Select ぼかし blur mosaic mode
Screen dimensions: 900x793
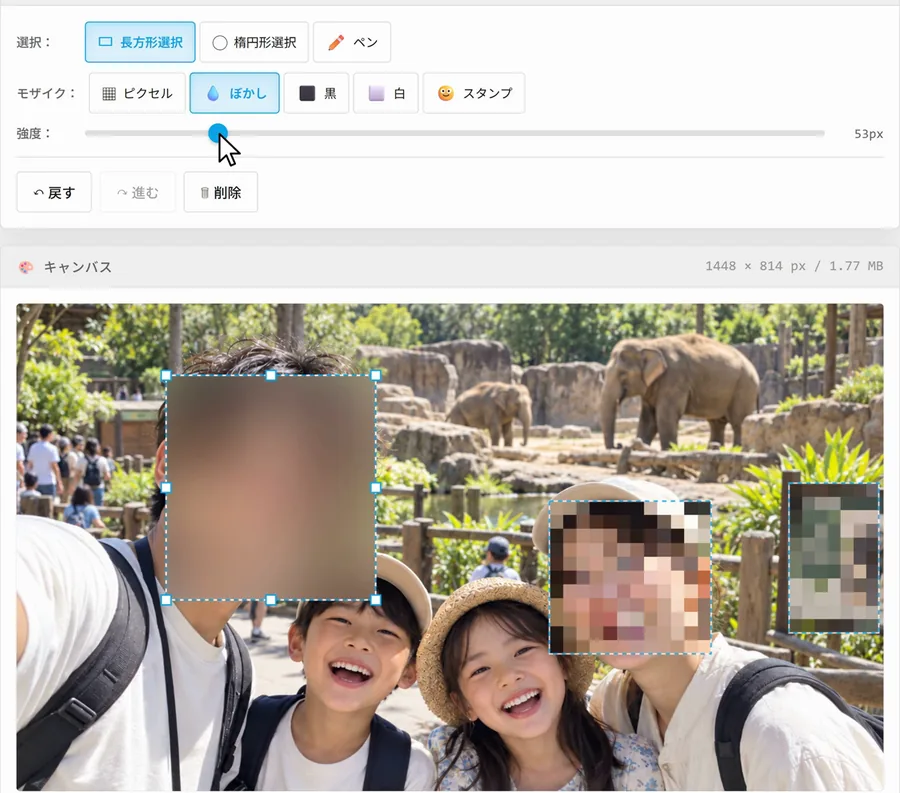(235, 93)
